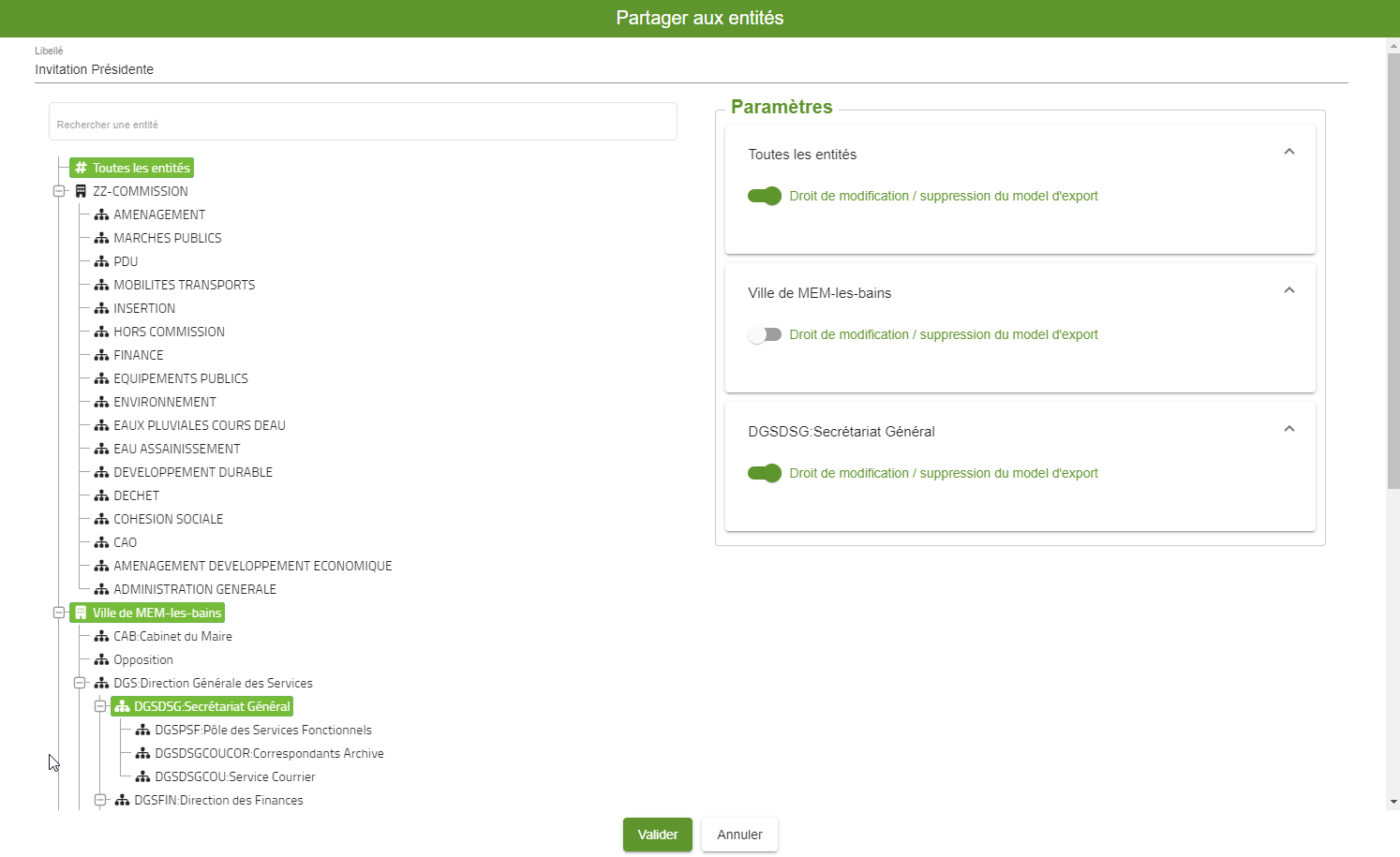Click the Annuler button
The width and height of the screenshot is (1400, 857).
coord(739,835)
